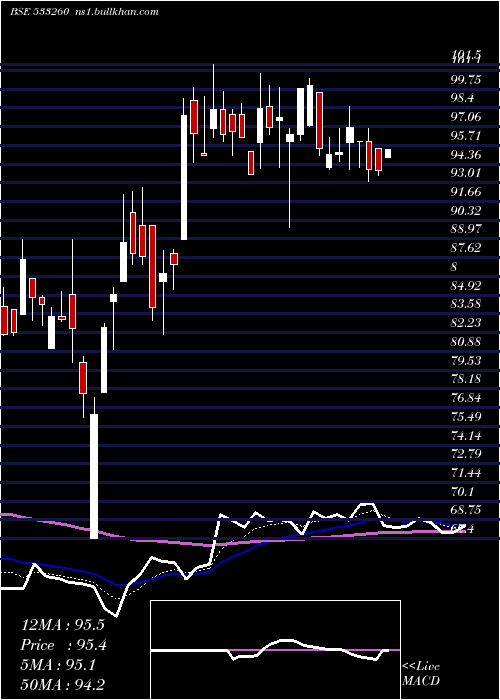The height and width of the screenshot is (700, 500).
Task: Click the 70.1 price axis label
Action: click(x=462, y=492)
